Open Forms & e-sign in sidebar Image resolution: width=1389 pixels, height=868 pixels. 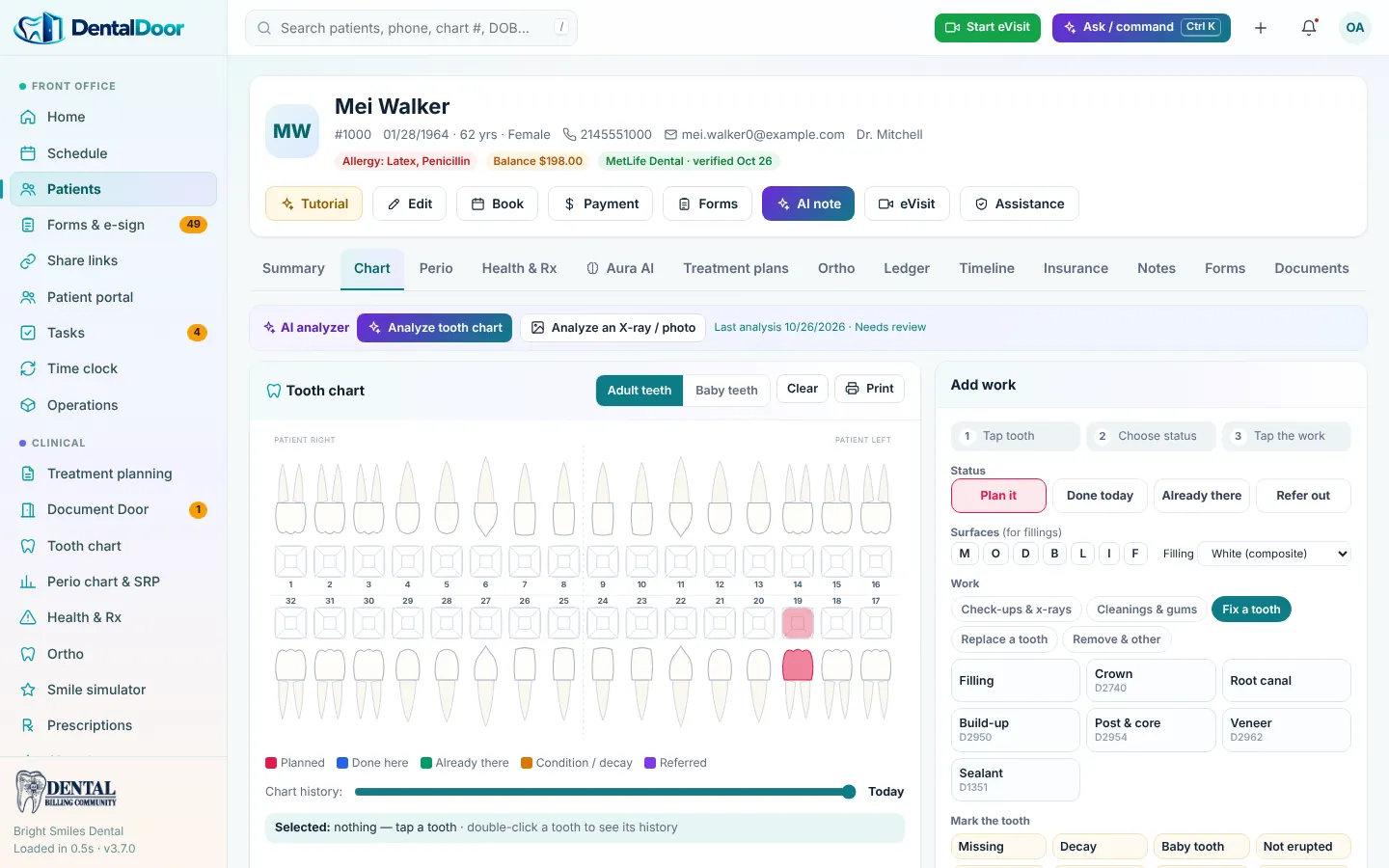[113, 225]
